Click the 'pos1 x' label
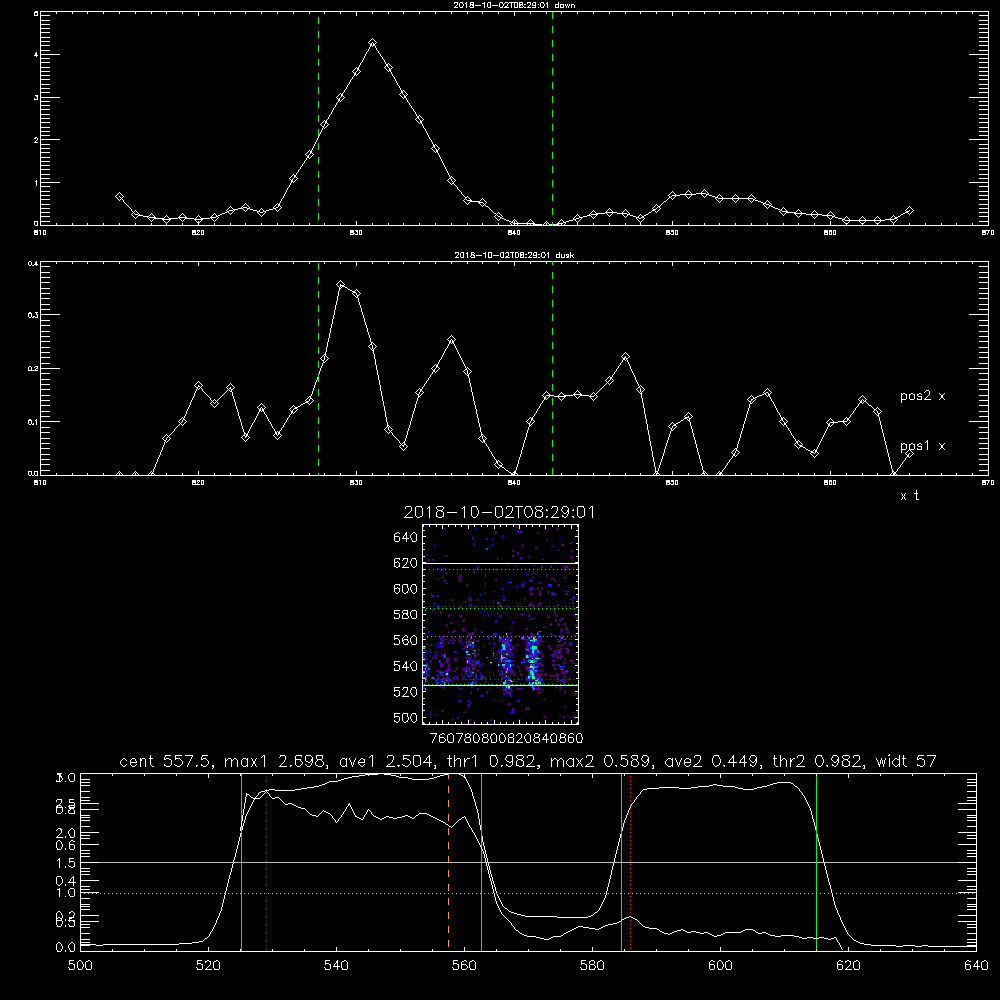The image size is (1000, 1000). click(922, 446)
